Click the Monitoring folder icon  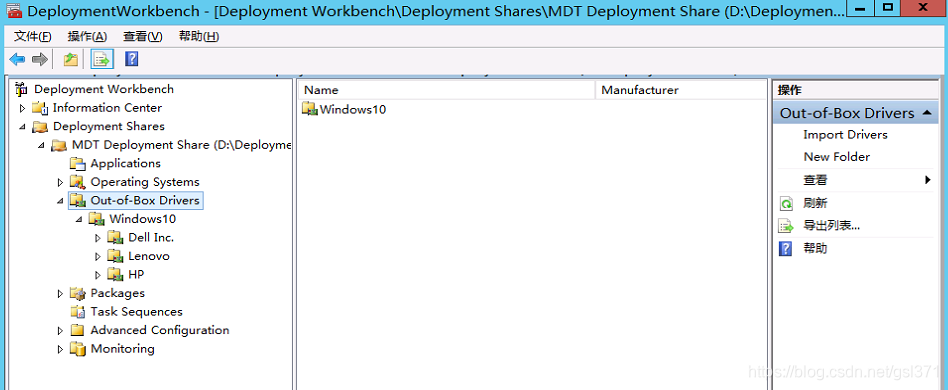coord(77,349)
